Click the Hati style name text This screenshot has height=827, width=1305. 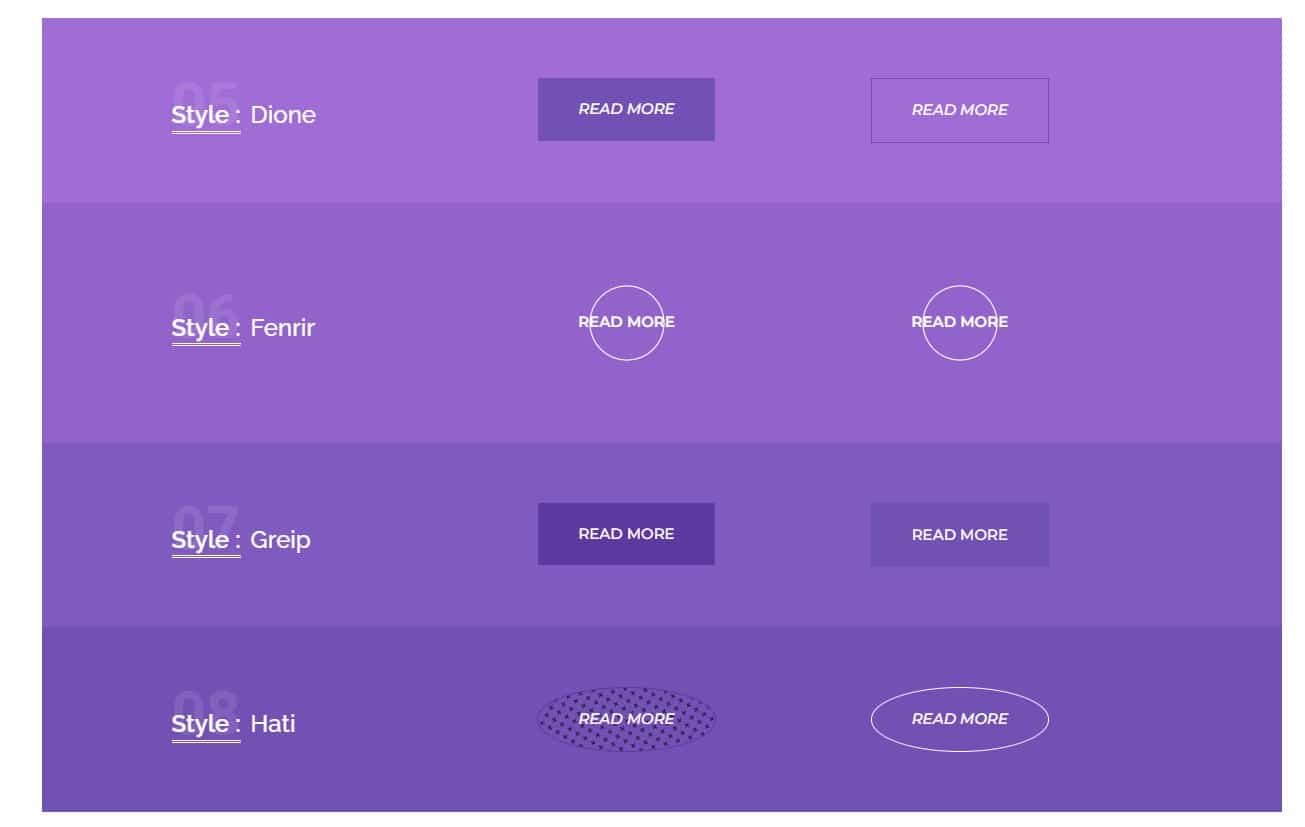pos(274,725)
